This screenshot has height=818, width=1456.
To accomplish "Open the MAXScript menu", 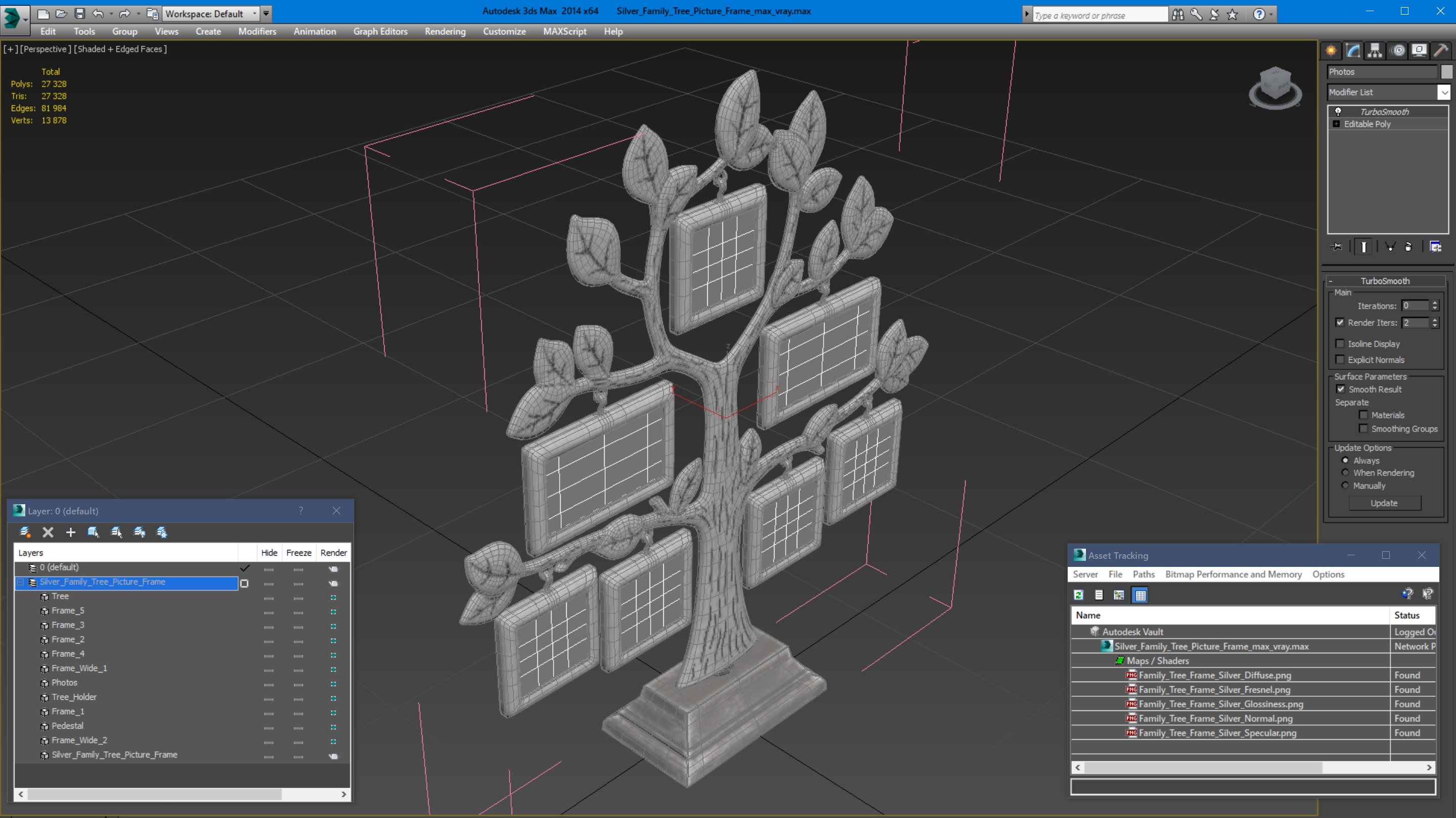I will [565, 32].
